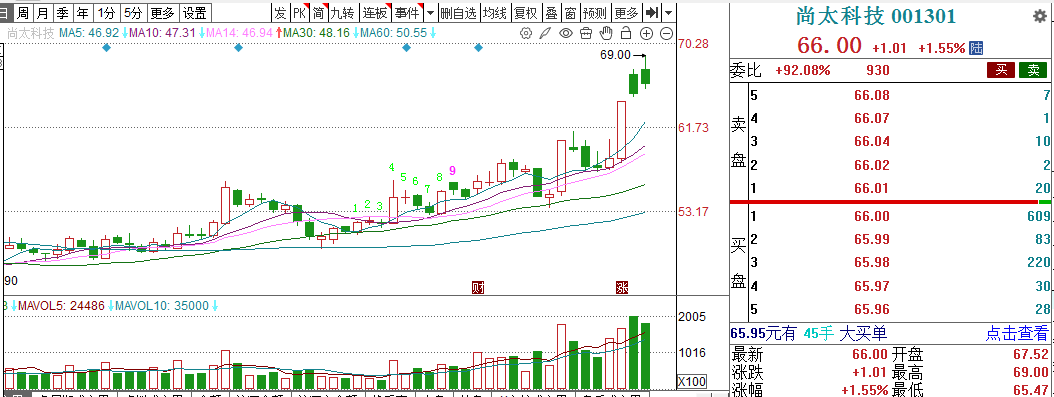Click buy level 1 price 66.00
The image size is (1054, 397).
coord(872,216)
